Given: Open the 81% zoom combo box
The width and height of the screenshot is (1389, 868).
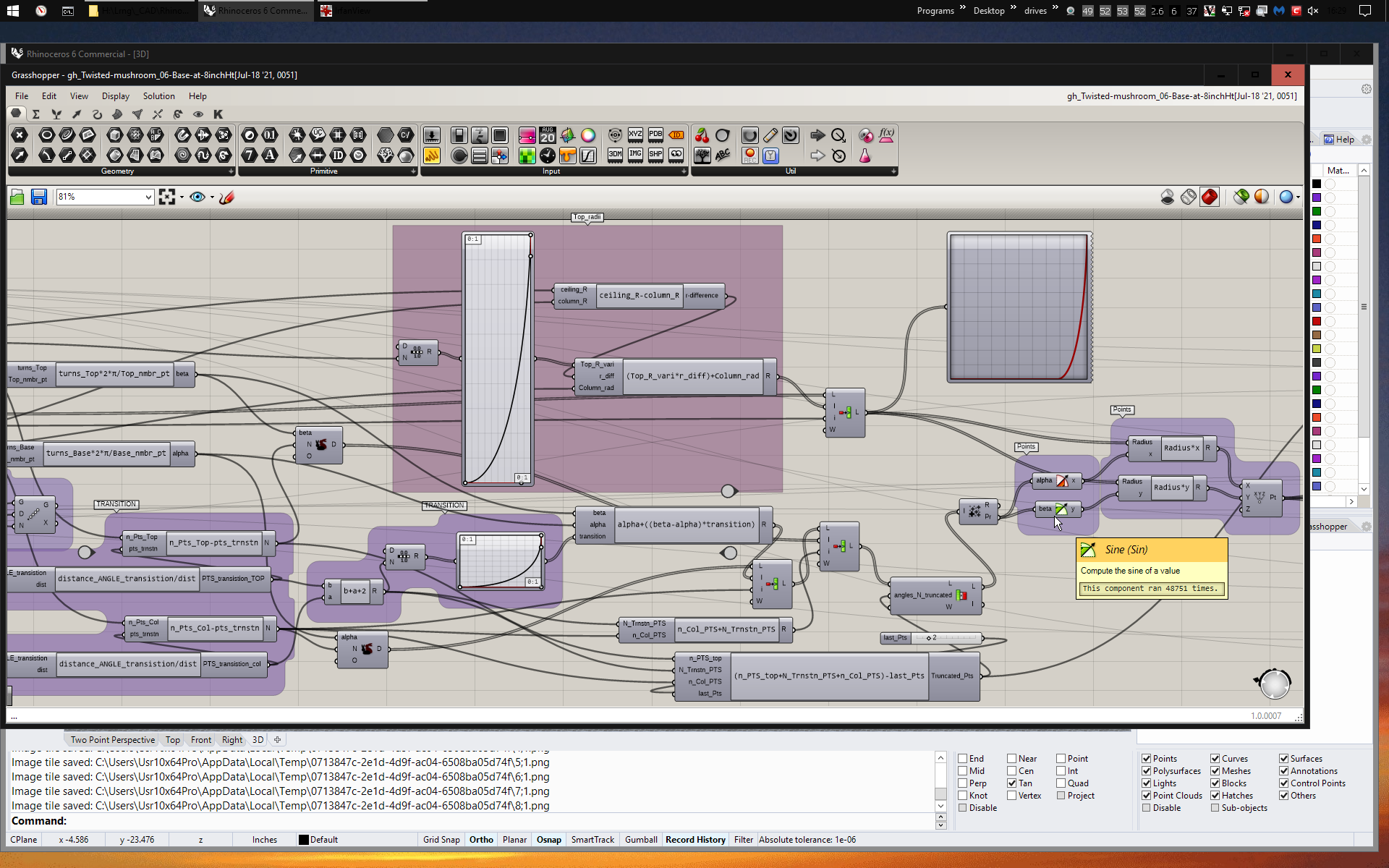Looking at the screenshot, I should (106, 197).
